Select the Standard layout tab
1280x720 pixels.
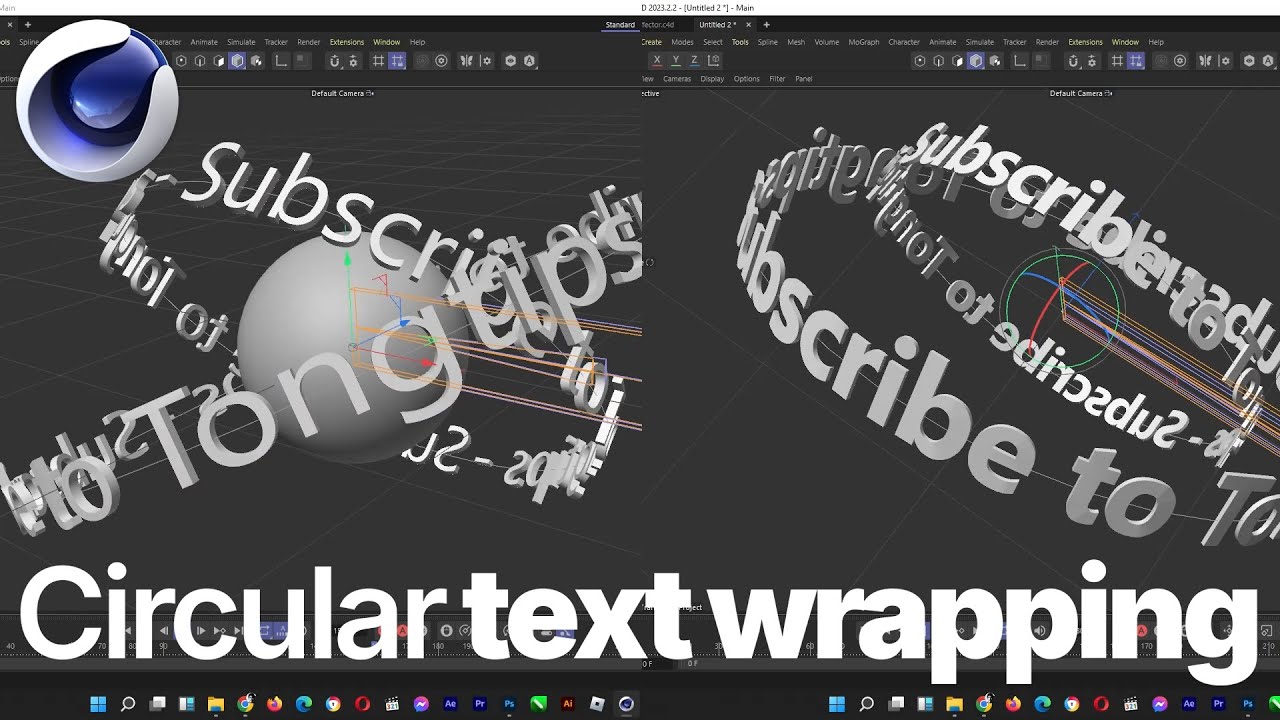[x=620, y=24]
